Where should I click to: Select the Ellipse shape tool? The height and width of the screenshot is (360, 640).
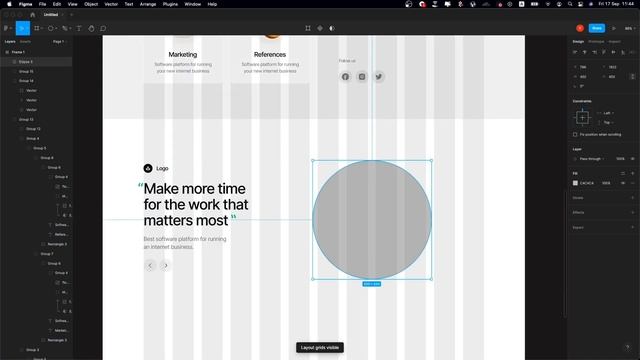51,28
